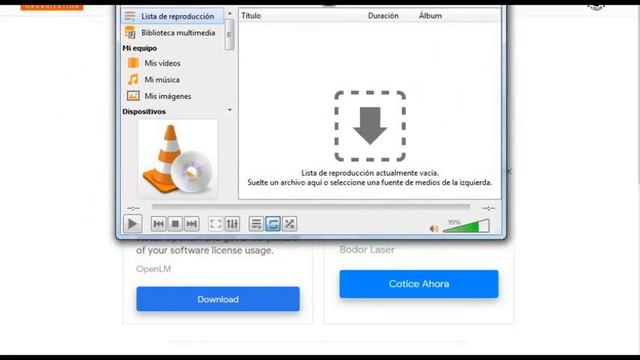This screenshot has height=360, width=640.
Task: Click the Mis imágenes picture icon
Action: [133, 96]
